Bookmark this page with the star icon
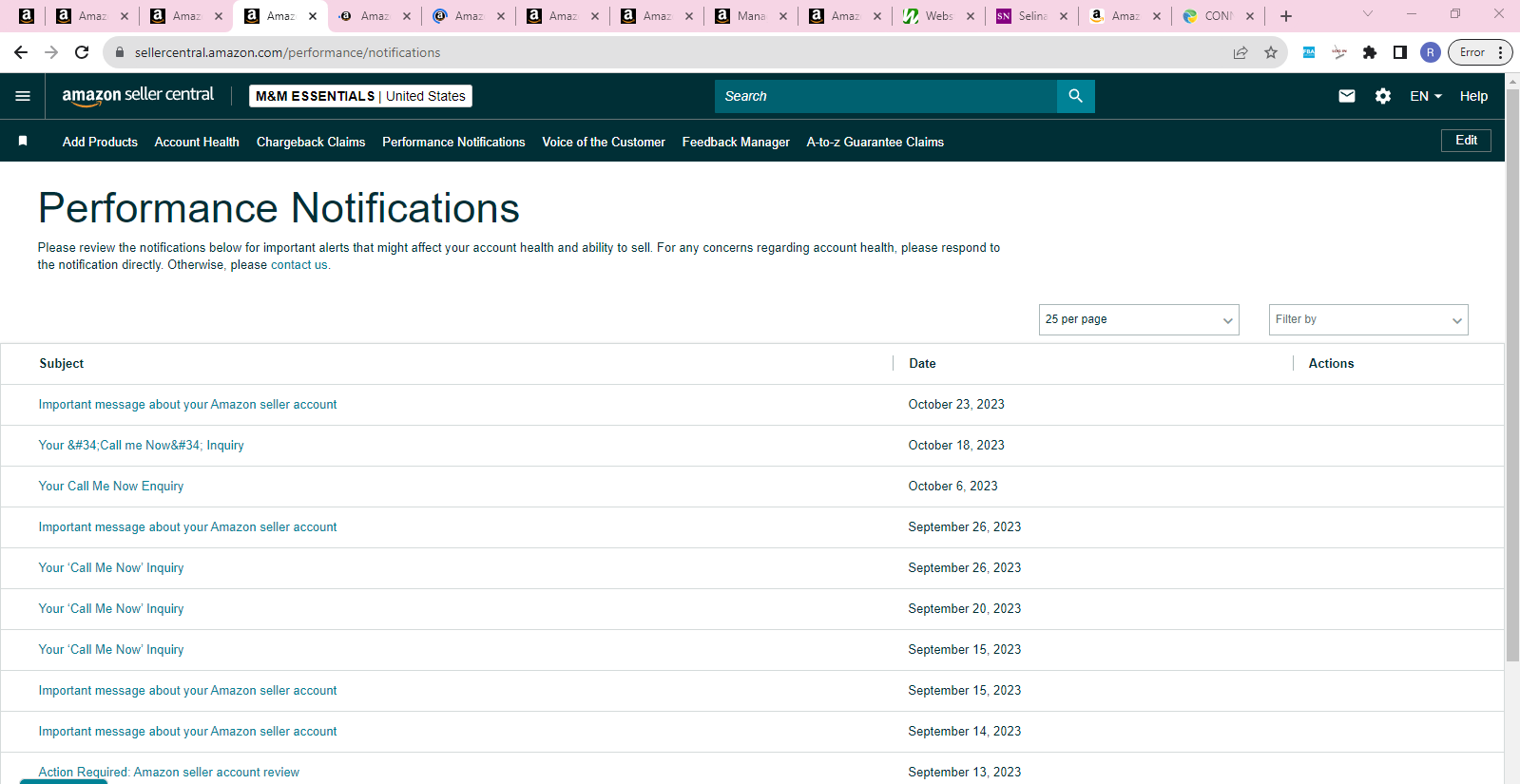 pyautogui.click(x=1271, y=52)
